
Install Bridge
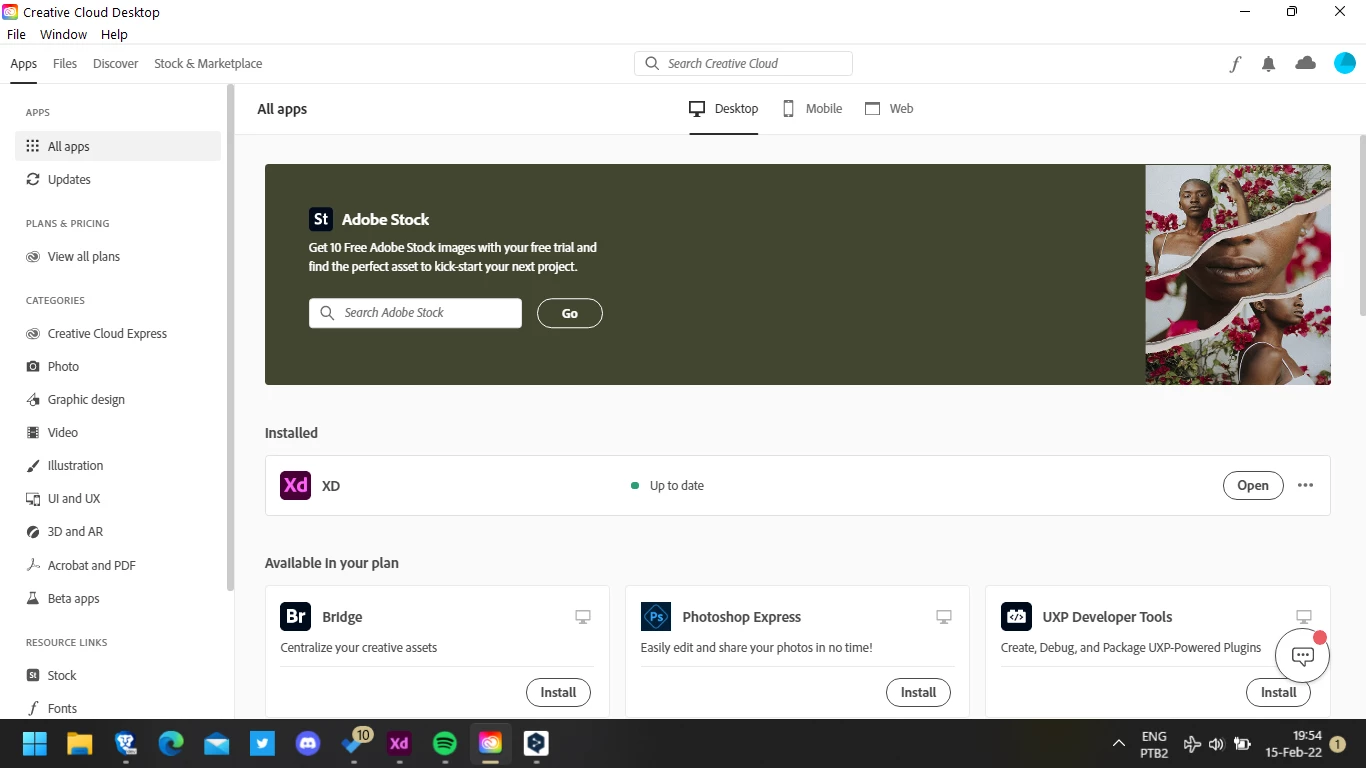558,692
